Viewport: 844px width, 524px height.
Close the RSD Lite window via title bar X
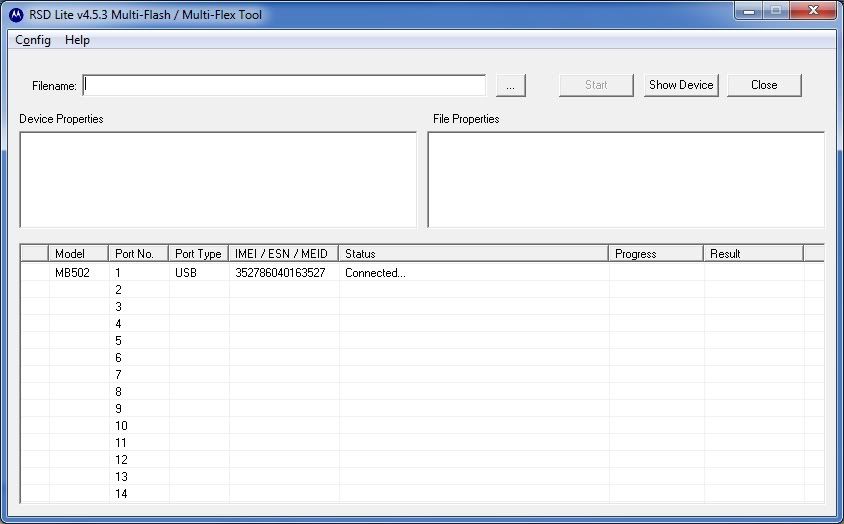[813, 11]
